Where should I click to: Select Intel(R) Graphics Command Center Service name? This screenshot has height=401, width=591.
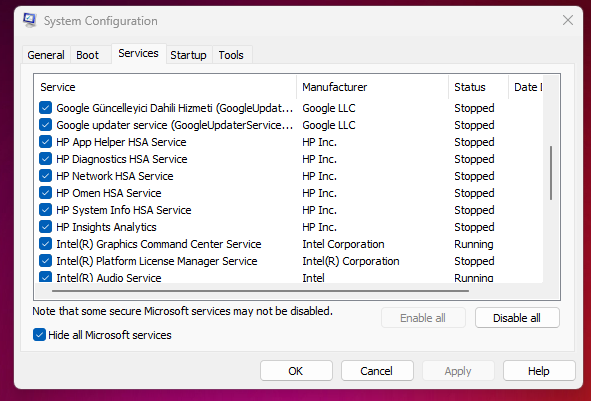click(x=159, y=244)
